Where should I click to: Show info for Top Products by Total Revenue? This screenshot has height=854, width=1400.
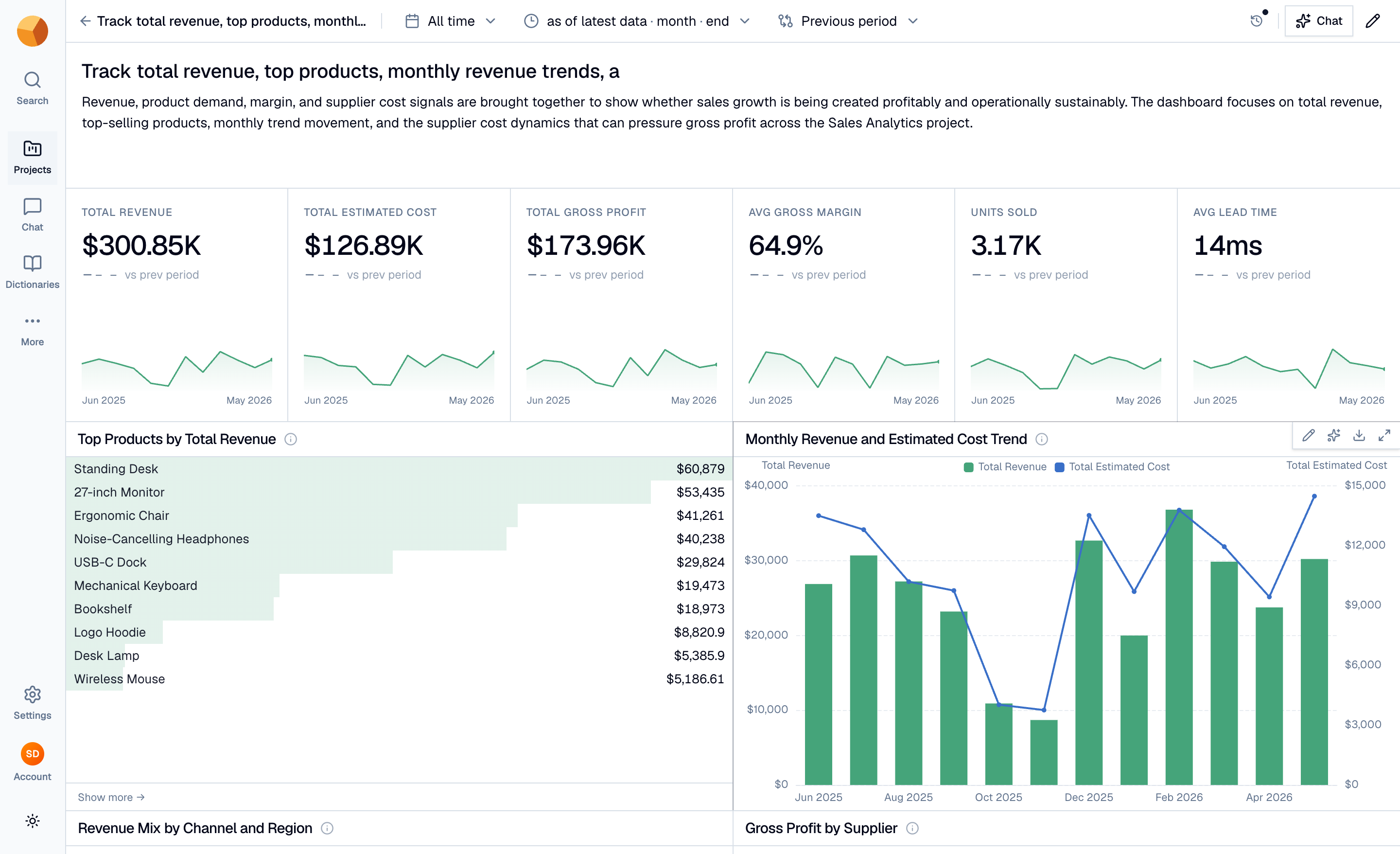click(x=290, y=439)
